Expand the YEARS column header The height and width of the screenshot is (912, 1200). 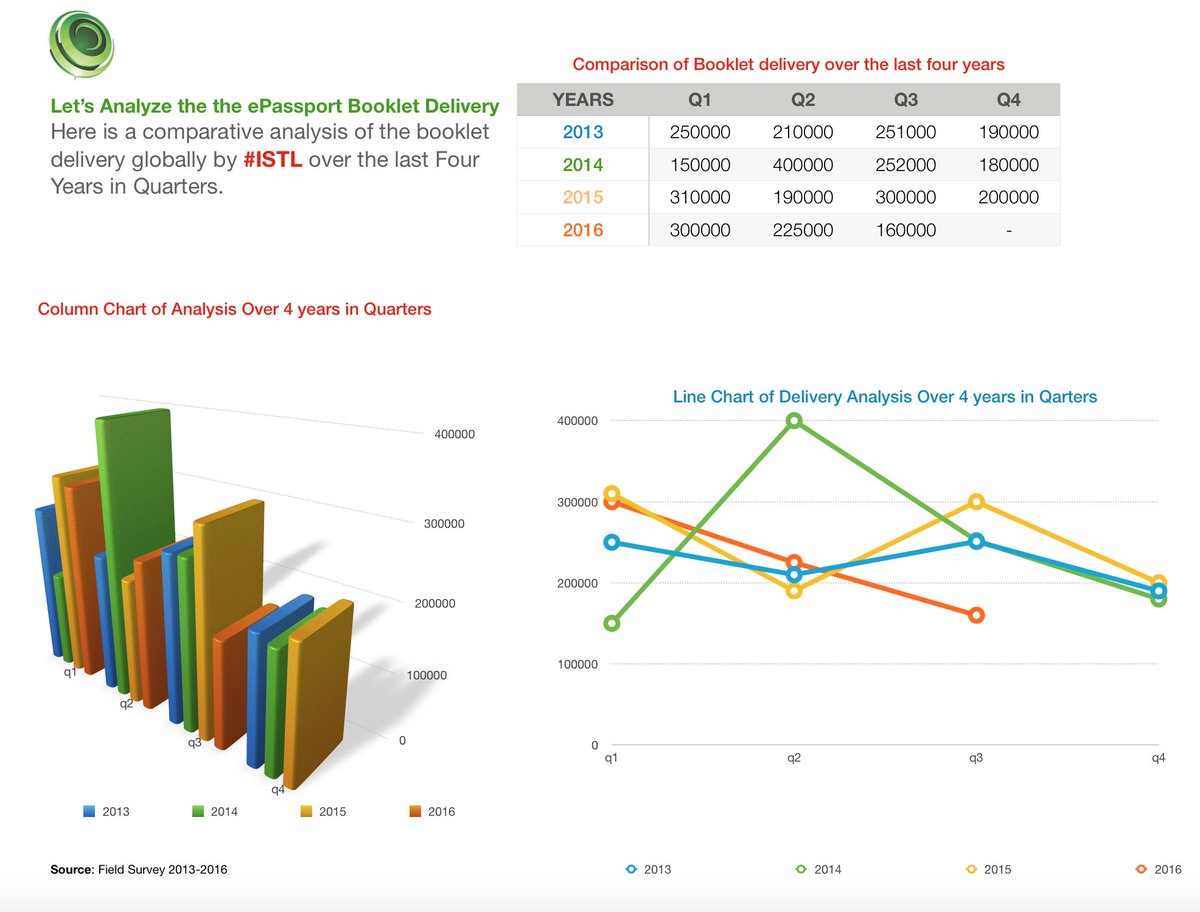pos(583,99)
